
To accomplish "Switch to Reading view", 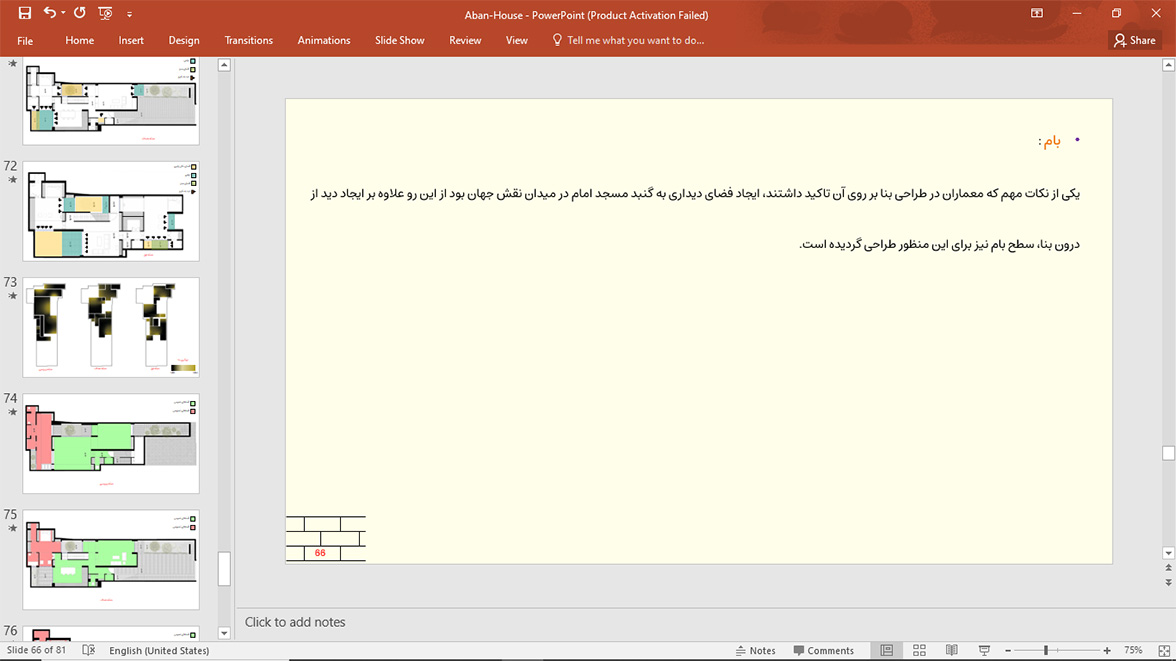I will click(952, 650).
